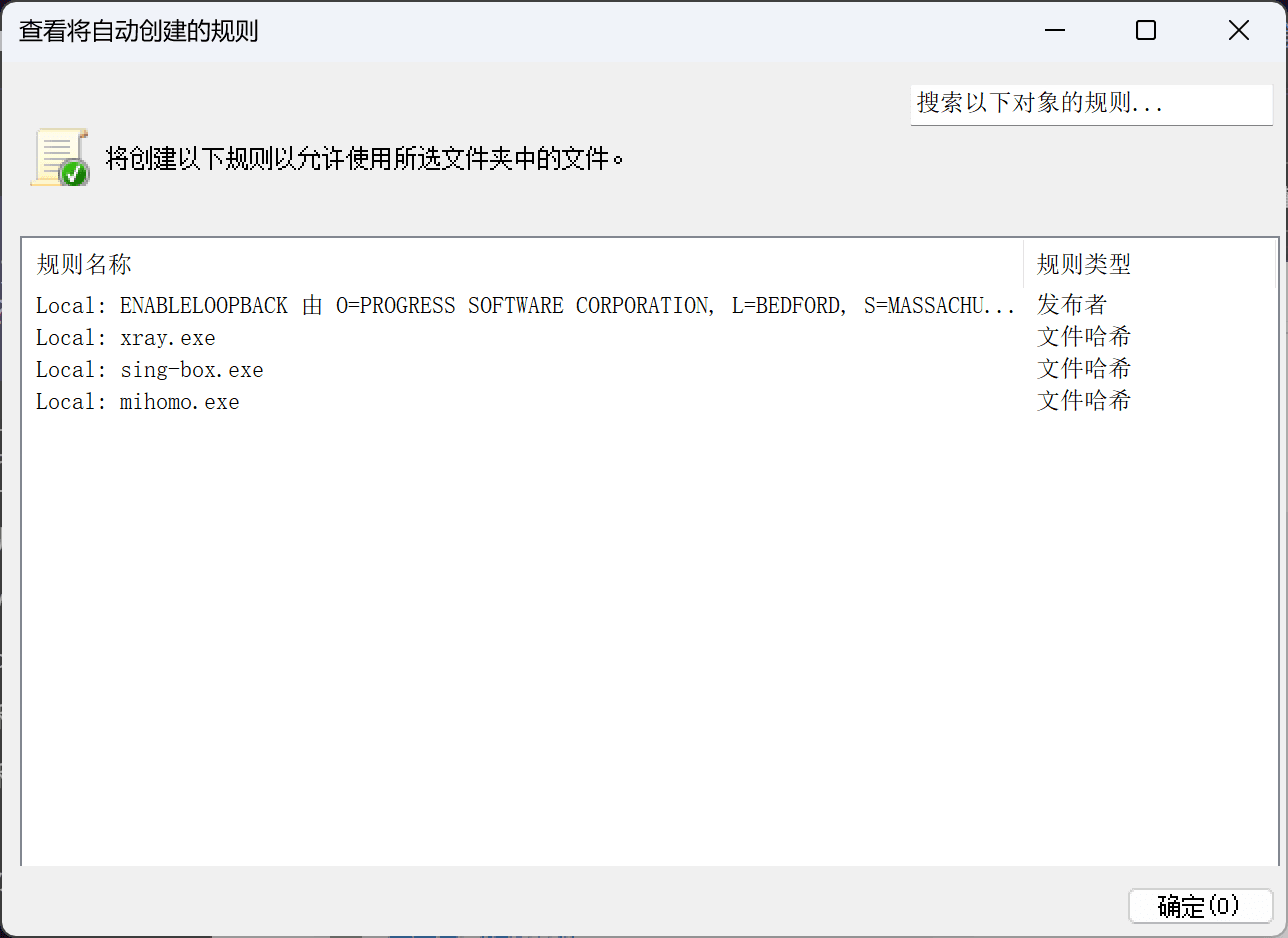
Task: Click the 搜索以下对象的规则 search field
Action: point(1090,104)
